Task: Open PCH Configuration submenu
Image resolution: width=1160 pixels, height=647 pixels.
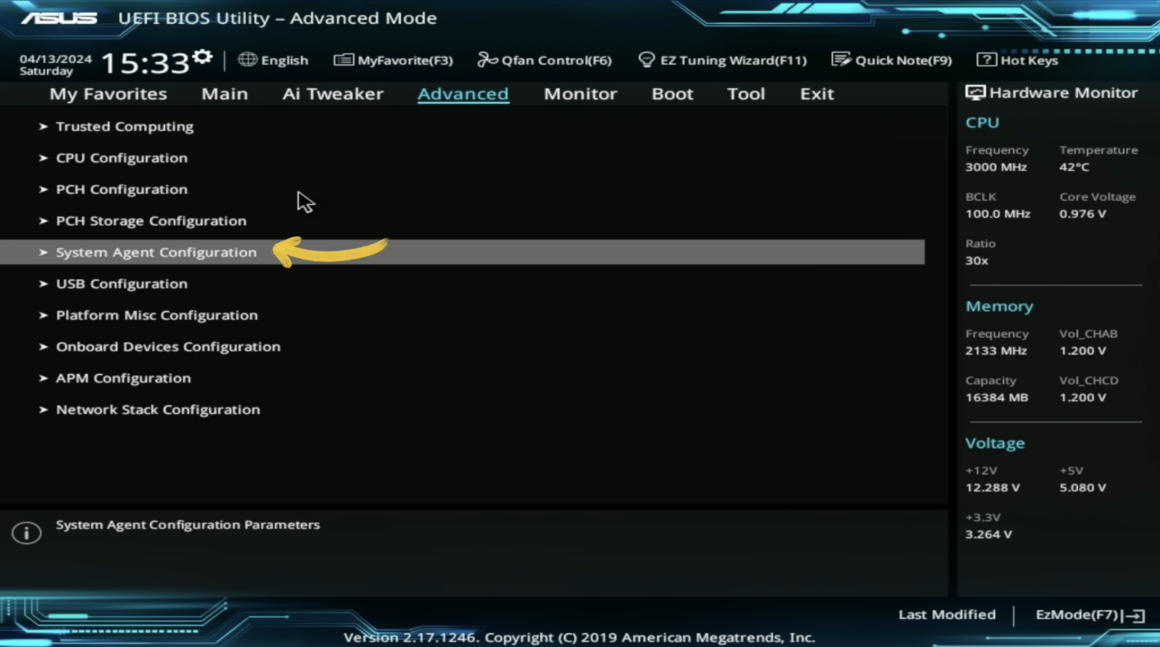Action: tap(122, 189)
